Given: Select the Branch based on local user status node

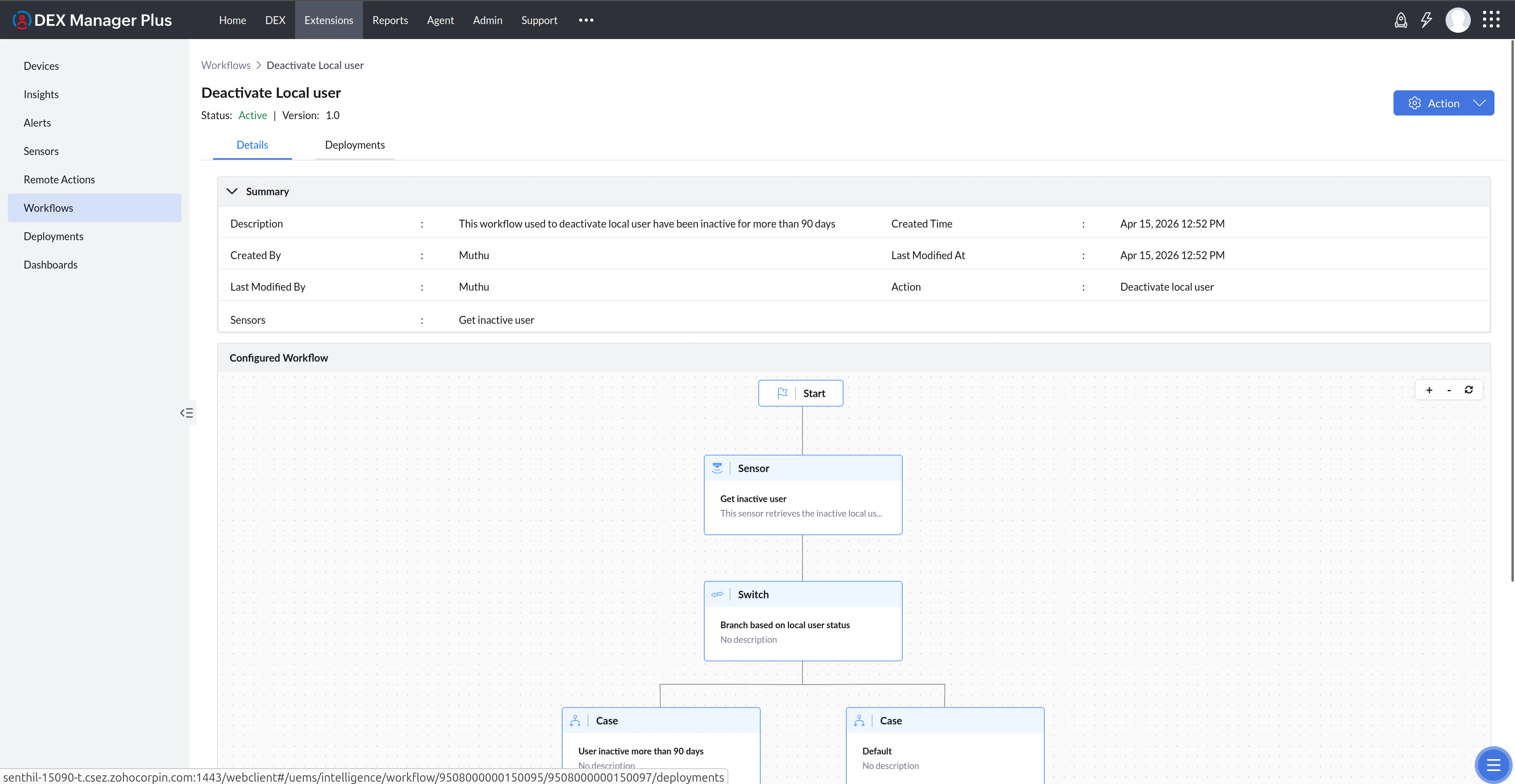Looking at the screenshot, I should click(x=803, y=621).
